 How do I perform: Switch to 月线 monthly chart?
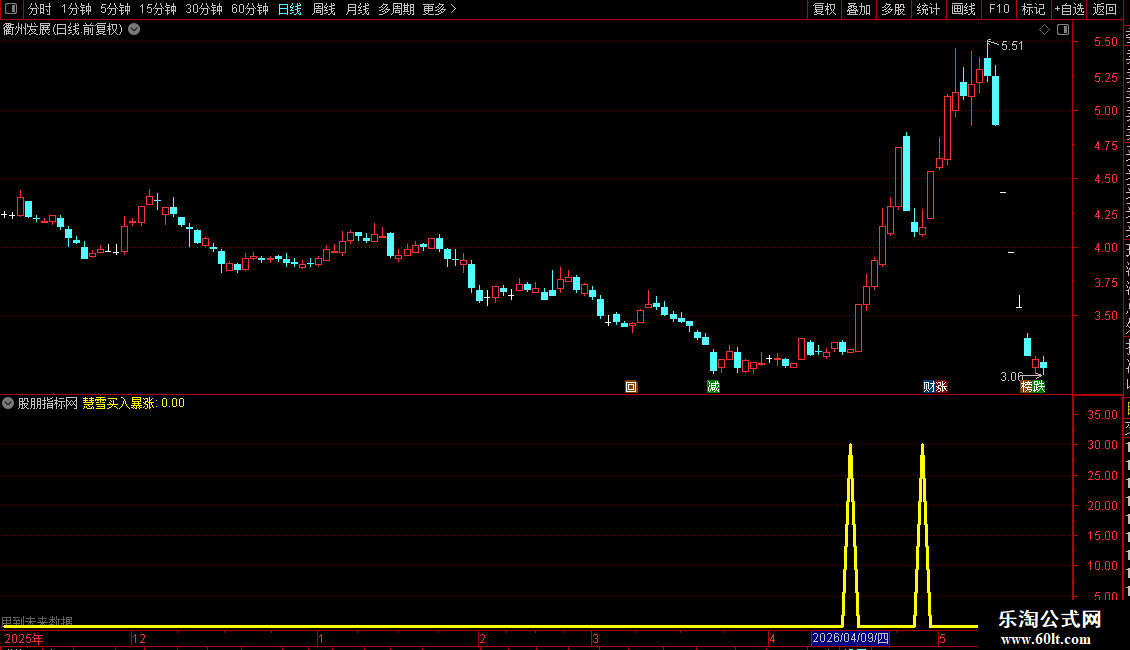point(357,9)
